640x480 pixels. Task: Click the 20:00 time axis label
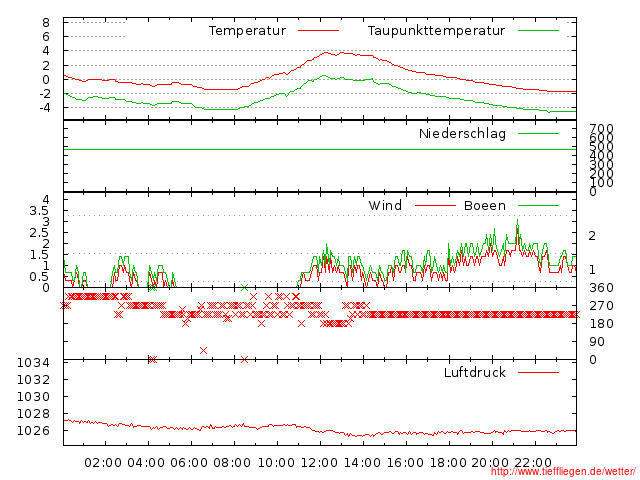[490, 463]
